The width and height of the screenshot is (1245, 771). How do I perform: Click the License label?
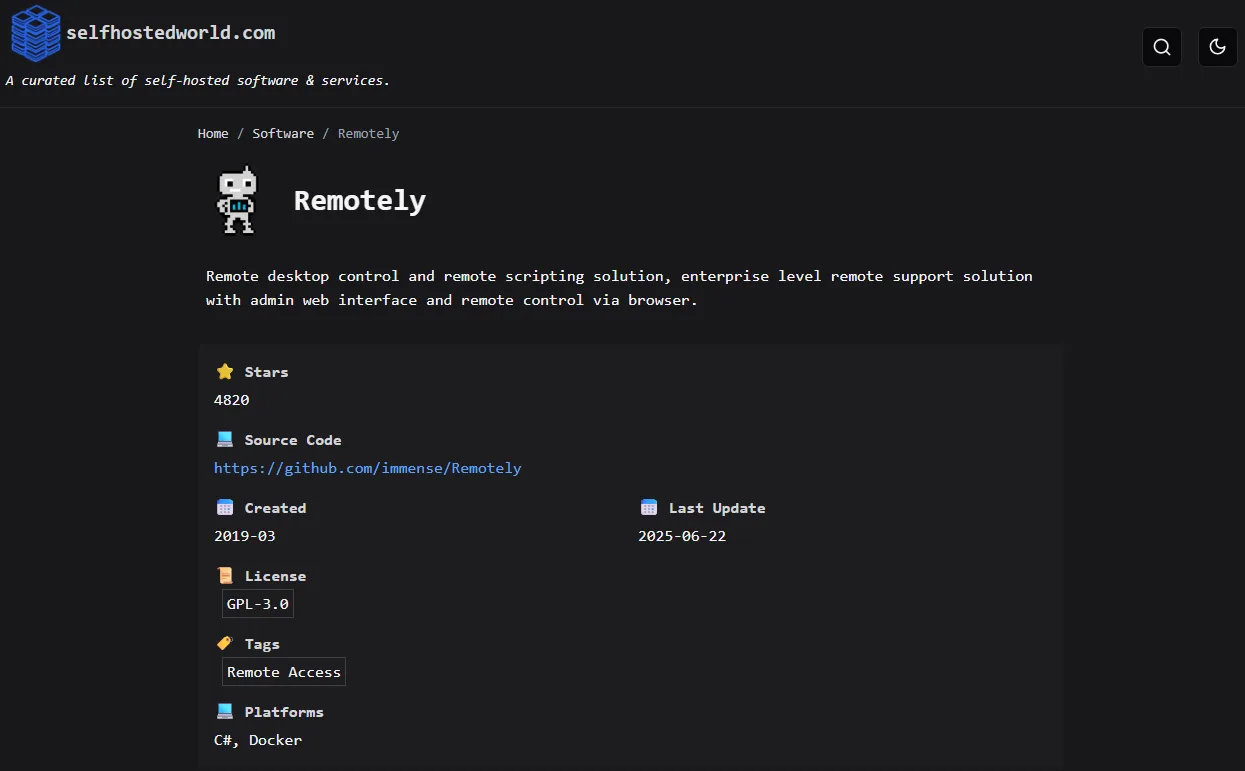[275, 576]
